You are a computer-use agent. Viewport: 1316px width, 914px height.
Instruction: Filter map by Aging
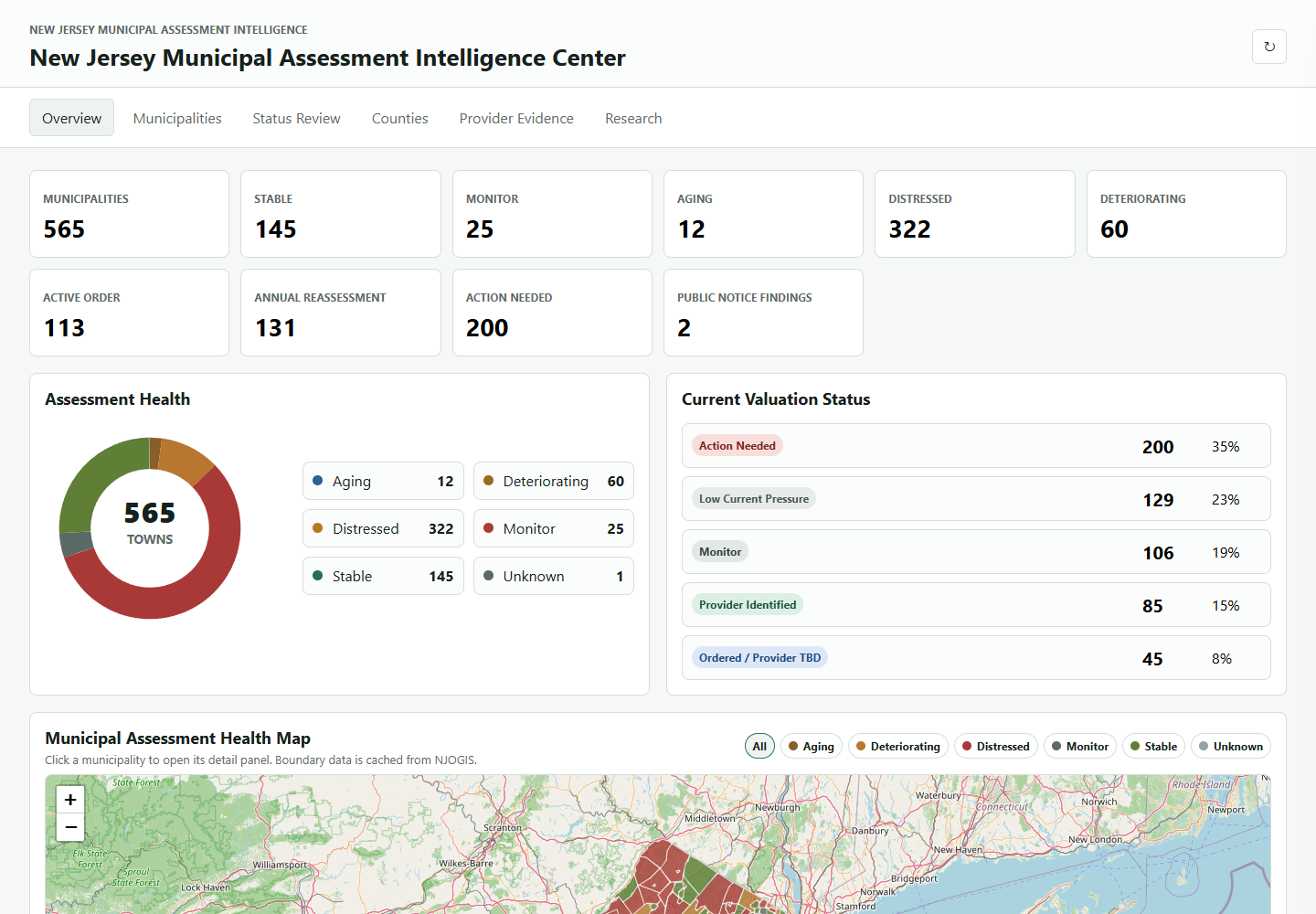812,746
